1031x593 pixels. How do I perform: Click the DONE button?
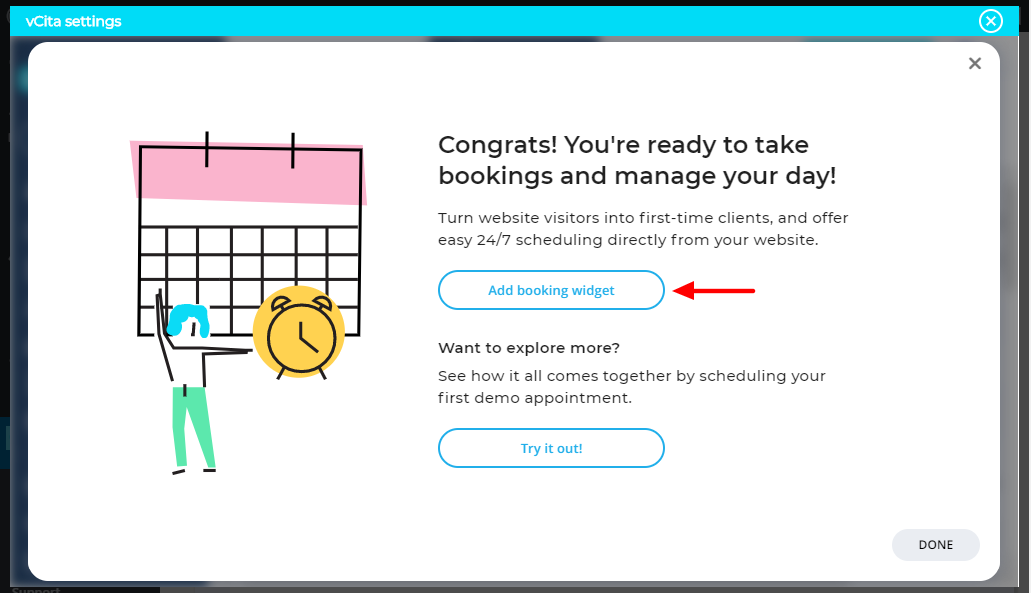[x=935, y=545]
